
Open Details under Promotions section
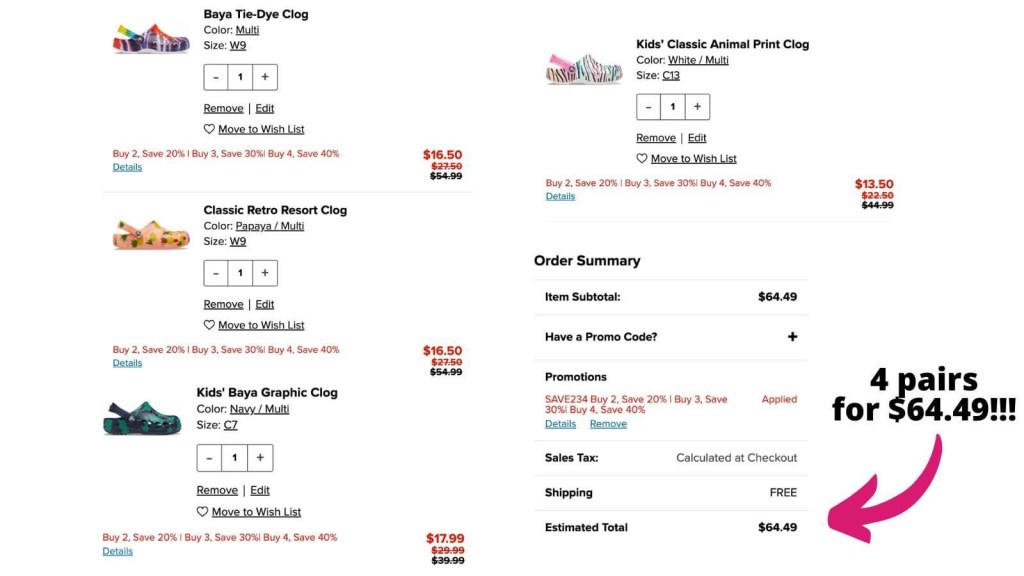(x=560, y=424)
